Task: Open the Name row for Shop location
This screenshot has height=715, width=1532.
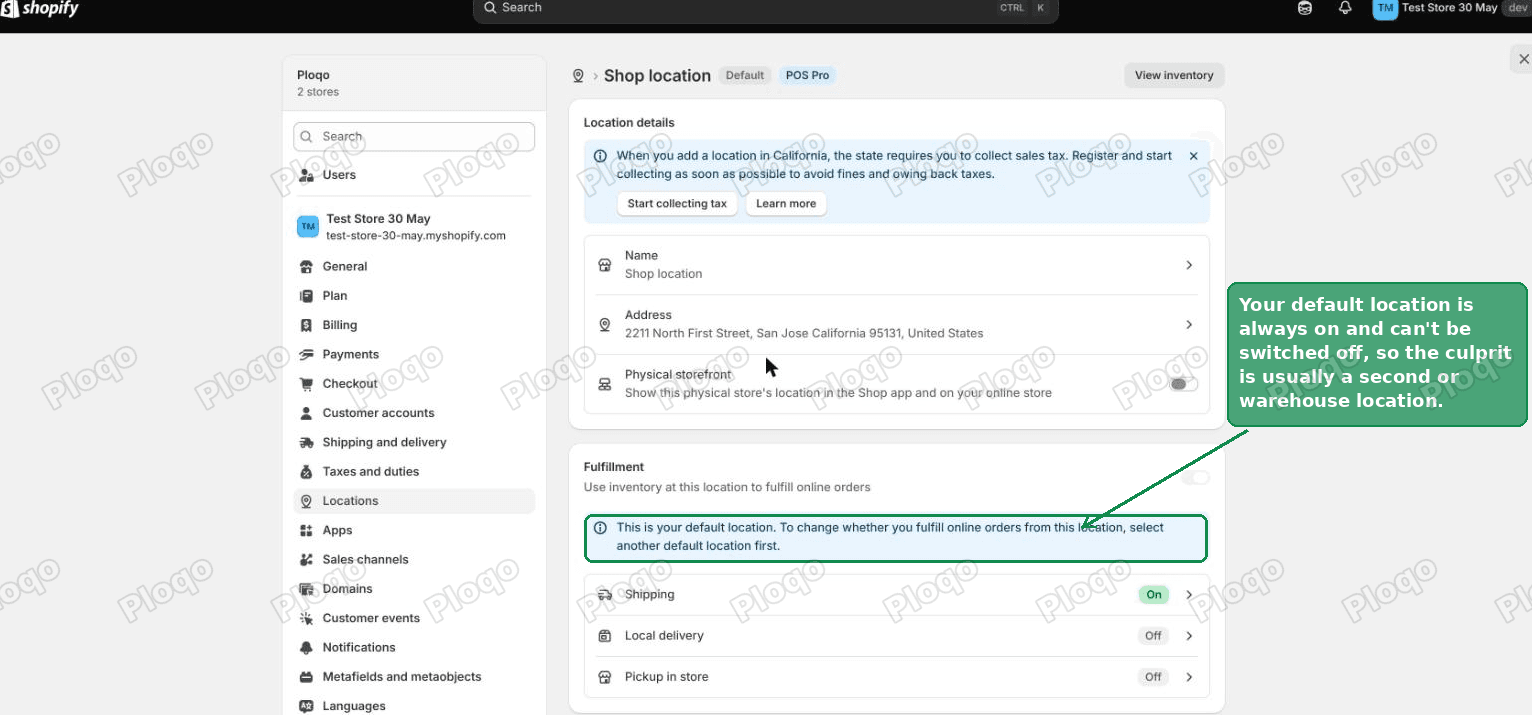Action: pyautogui.click(x=897, y=265)
